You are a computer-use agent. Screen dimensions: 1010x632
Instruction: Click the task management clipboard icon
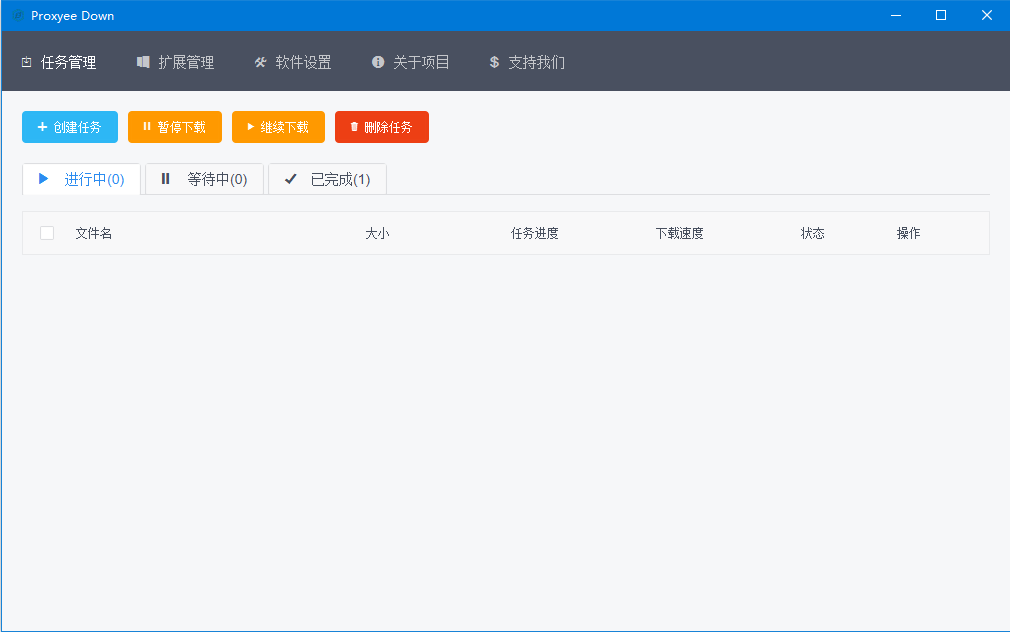(x=26, y=62)
